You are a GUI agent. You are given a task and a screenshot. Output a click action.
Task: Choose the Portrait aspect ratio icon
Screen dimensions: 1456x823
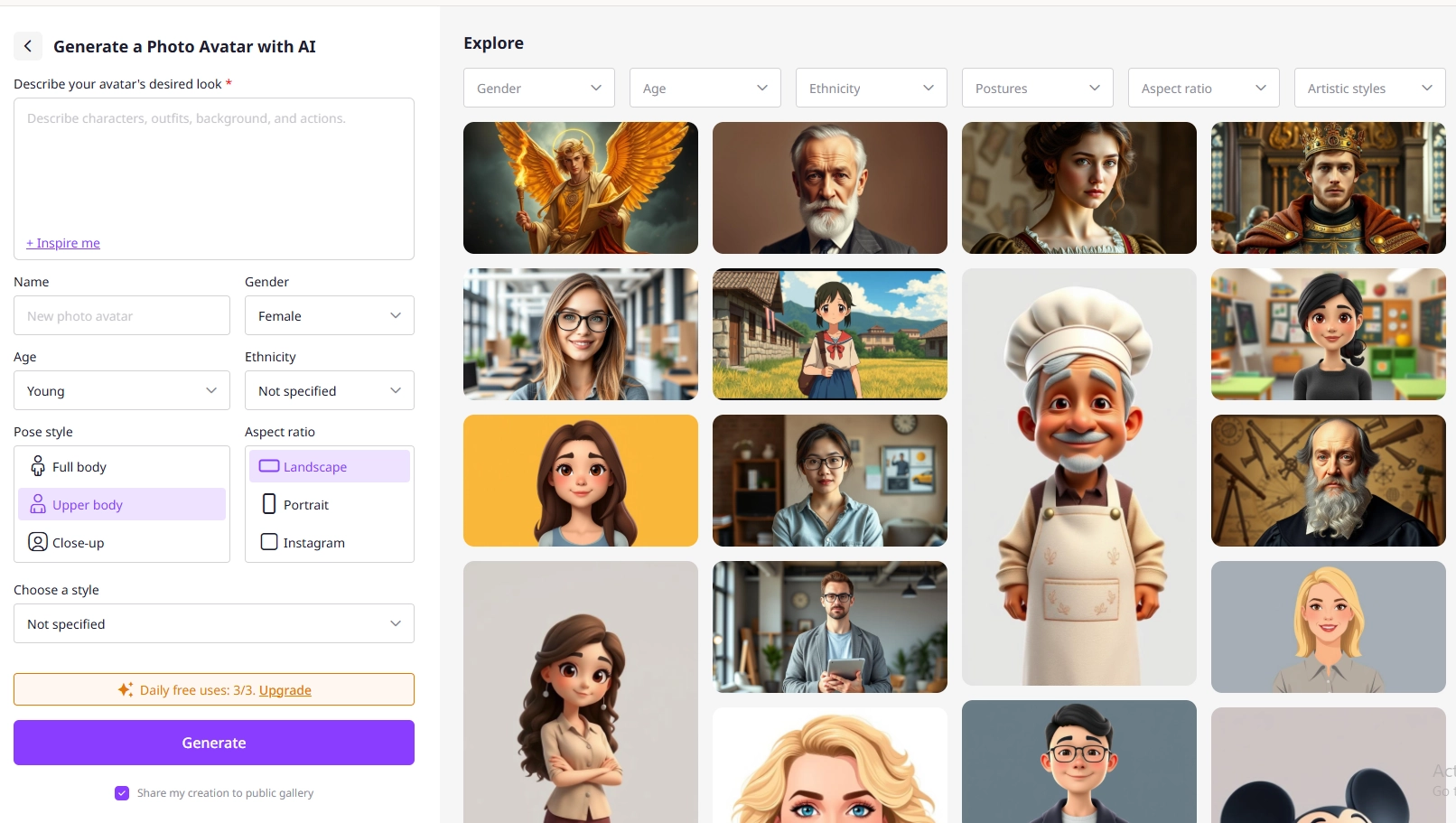pyautogui.click(x=269, y=504)
